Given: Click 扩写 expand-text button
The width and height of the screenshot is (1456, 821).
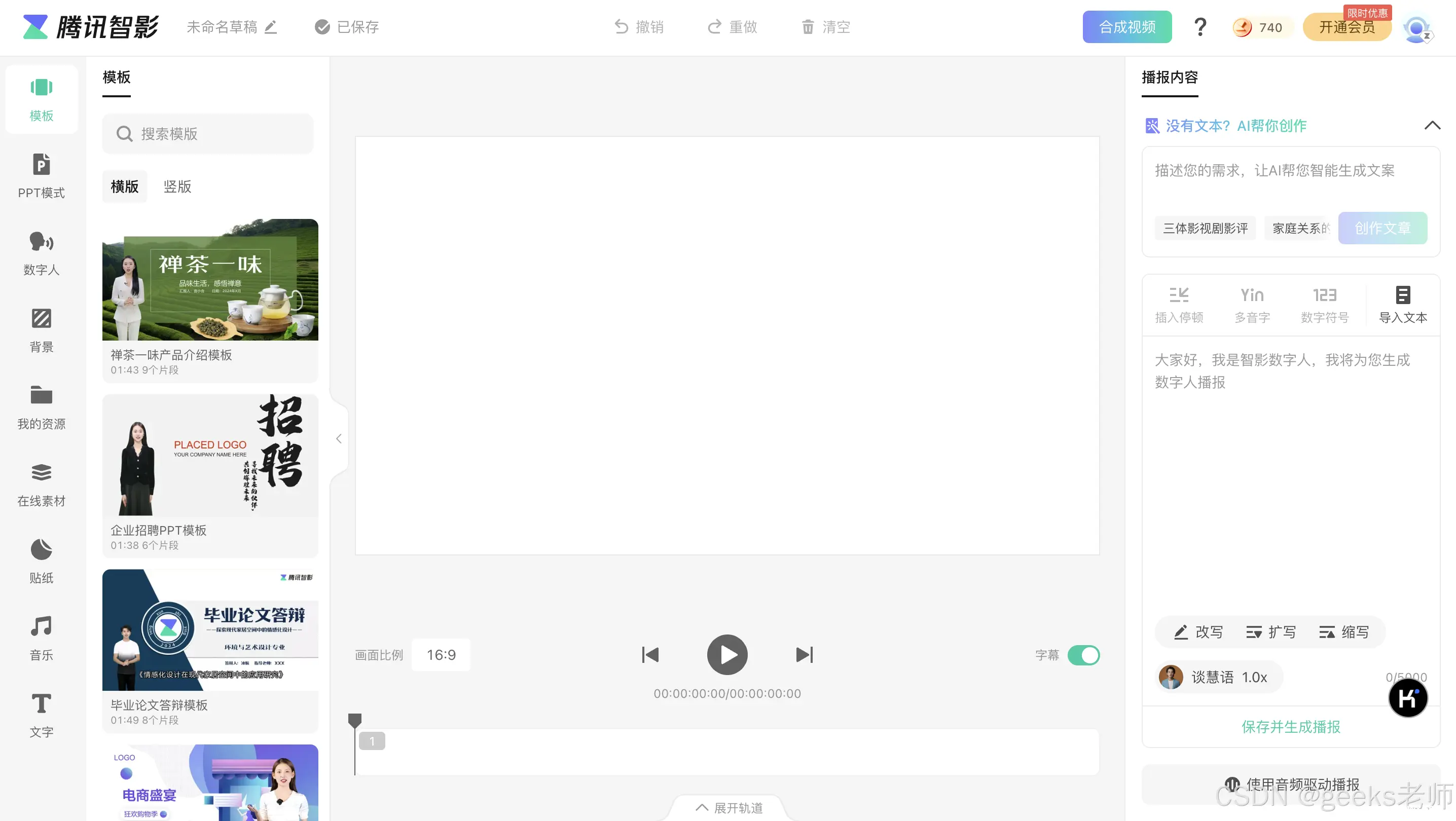Looking at the screenshot, I should coord(1271,632).
